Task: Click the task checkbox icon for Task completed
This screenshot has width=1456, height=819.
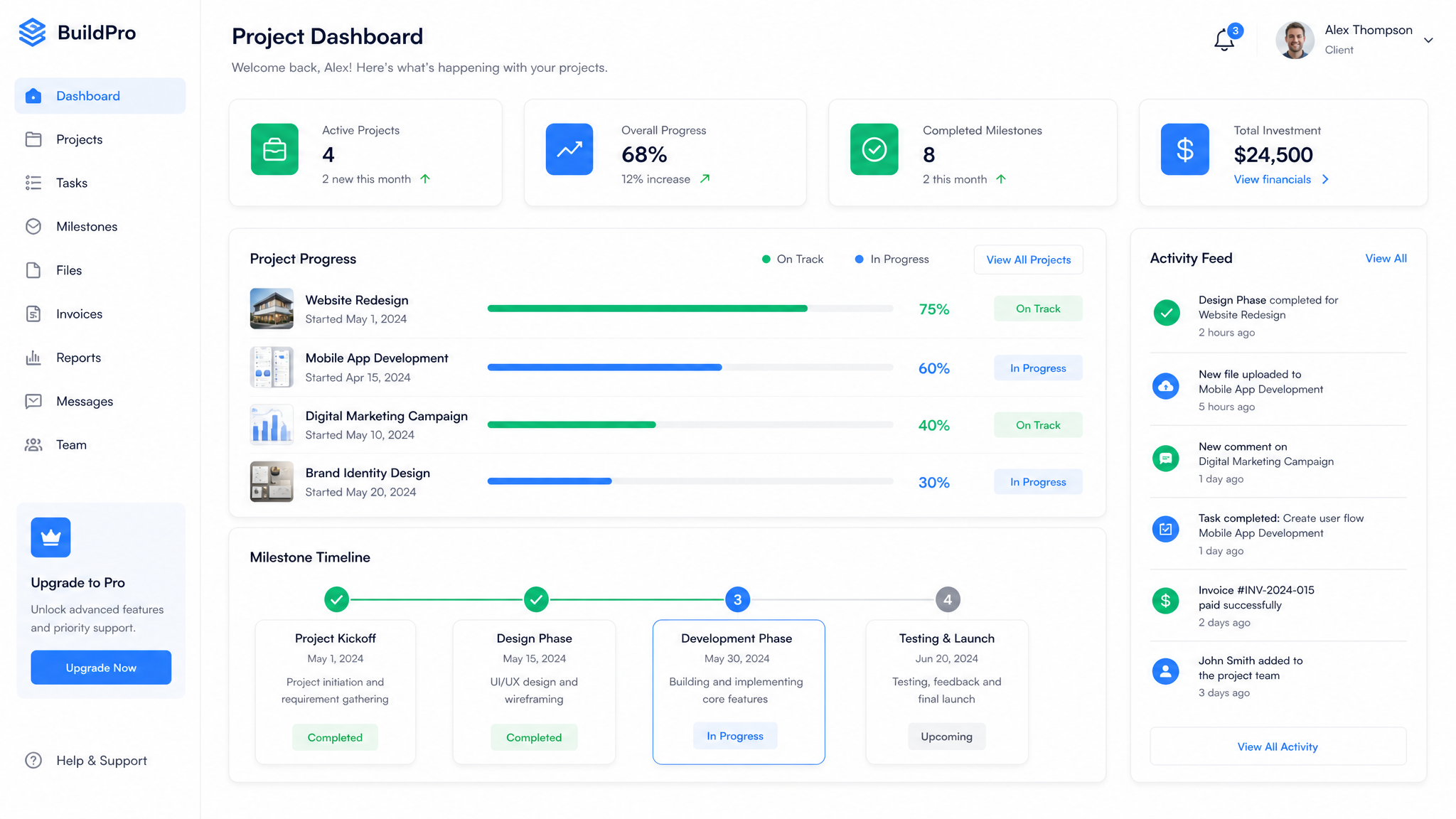Action: pyautogui.click(x=1166, y=529)
